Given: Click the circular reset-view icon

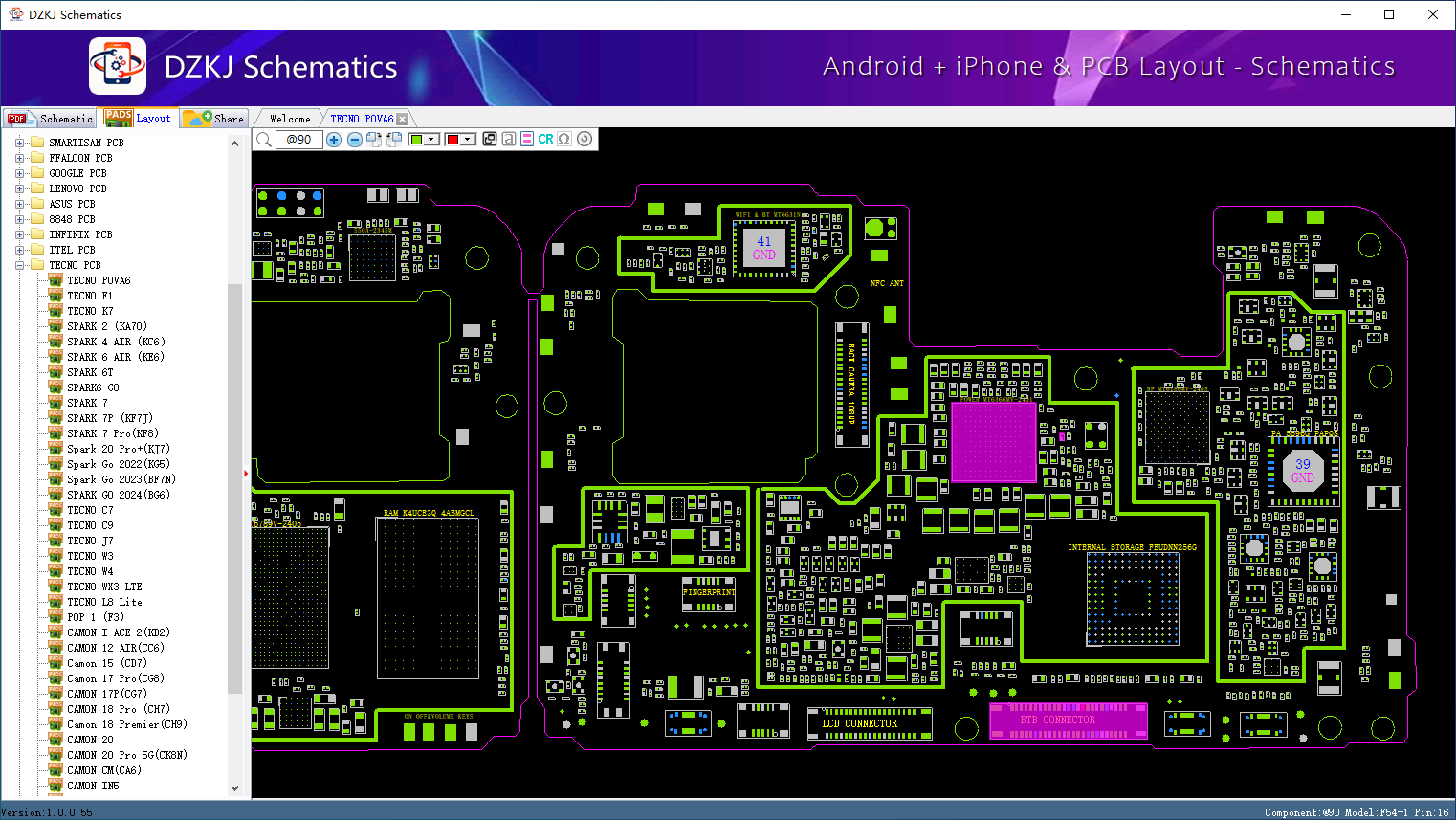Looking at the screenshot, I should click(585, 139).
